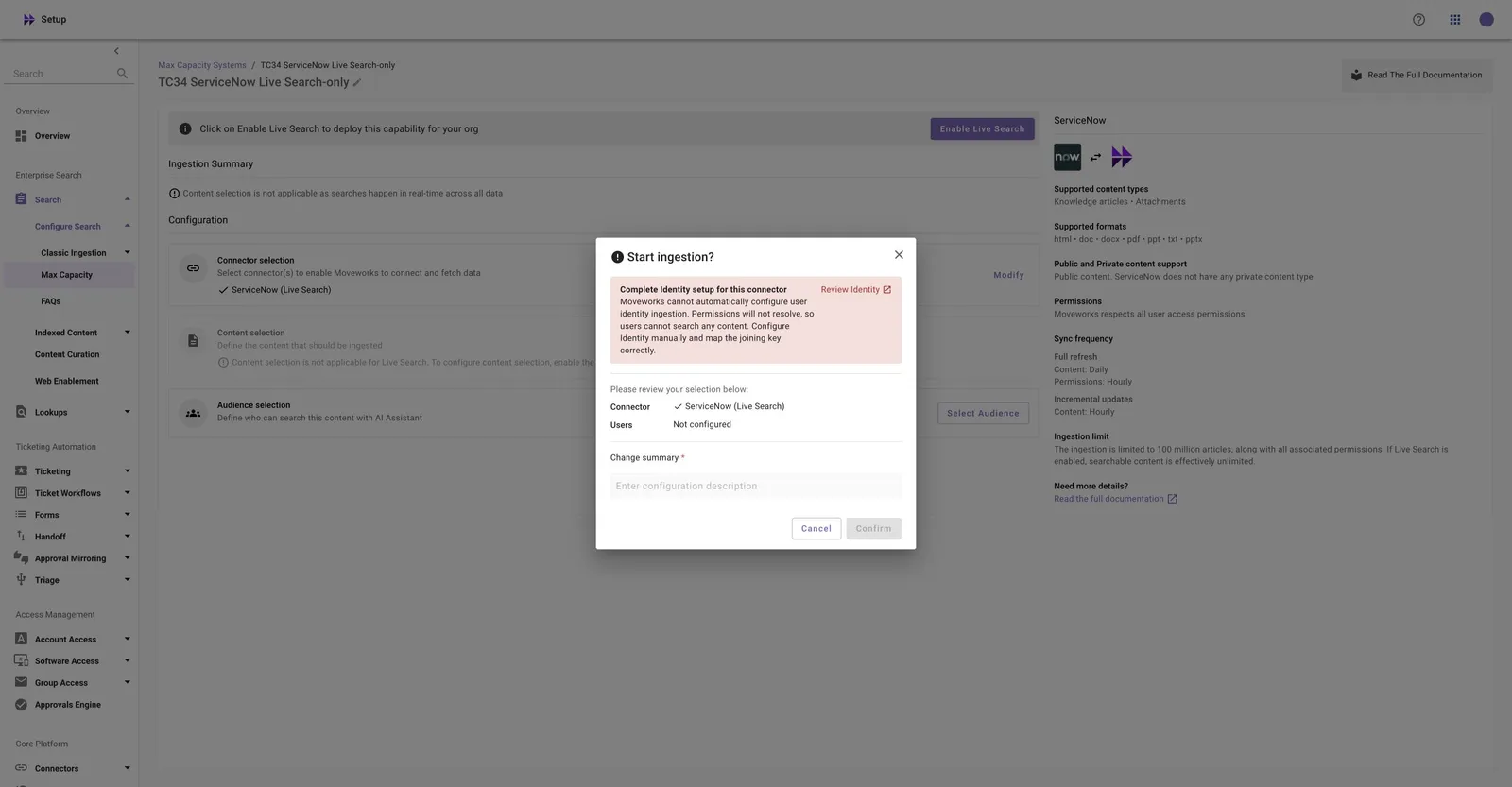This screenshot has width=1512, height=787.
Task: Expand the Indexed Content arrow
Action: point(127,333)
